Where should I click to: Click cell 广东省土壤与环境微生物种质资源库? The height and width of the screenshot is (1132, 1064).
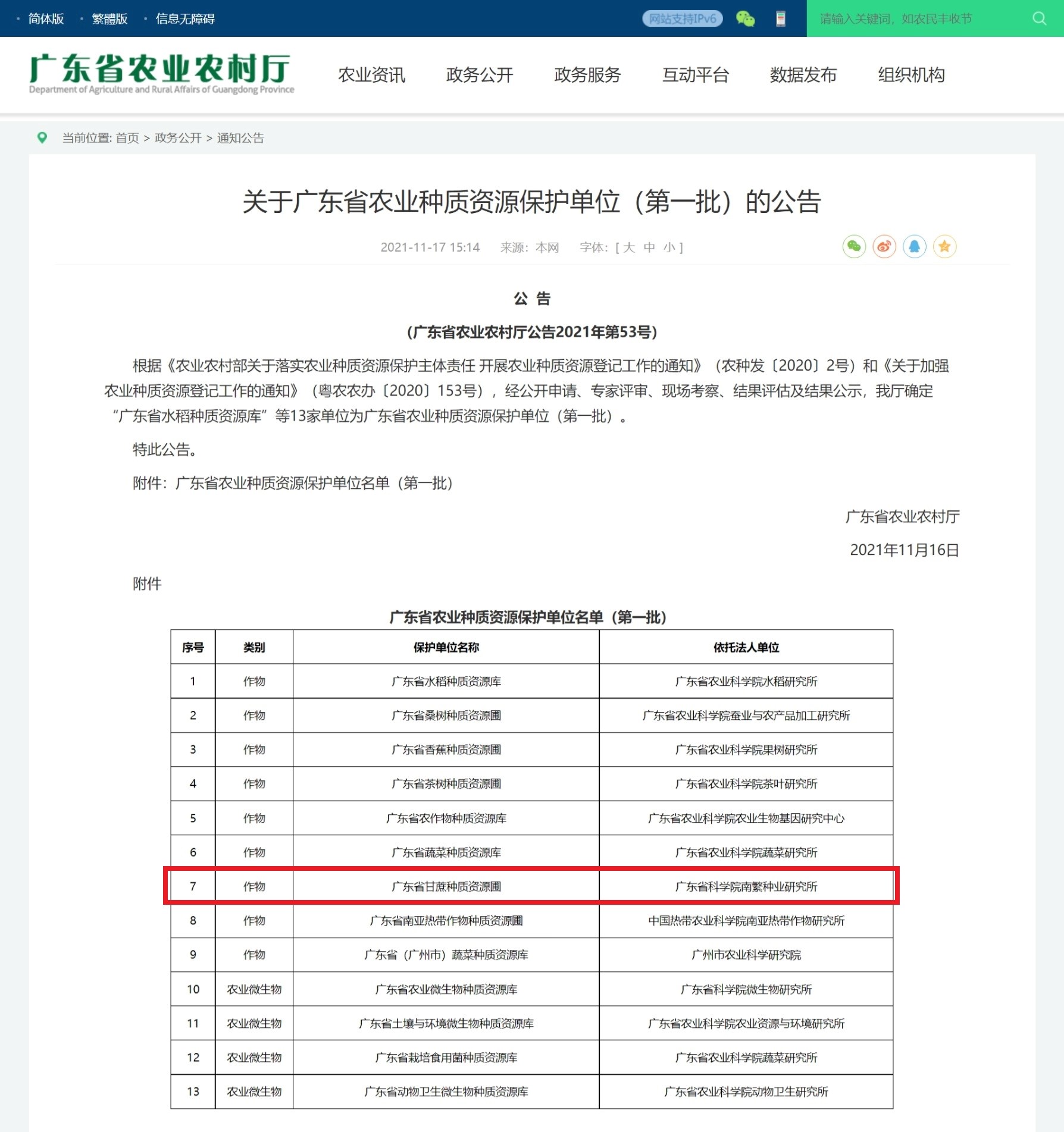pyautogui.click(x=446, y=1023)
